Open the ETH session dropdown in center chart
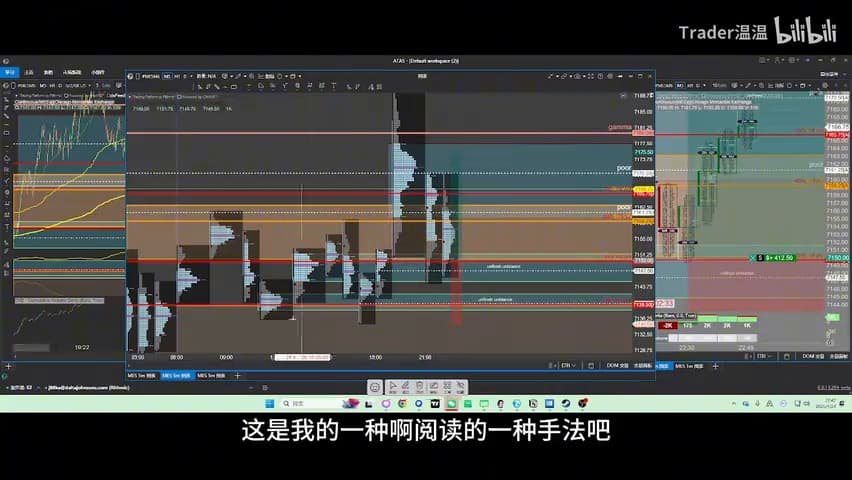Screen dimensions: 852x480 point(568,365)
